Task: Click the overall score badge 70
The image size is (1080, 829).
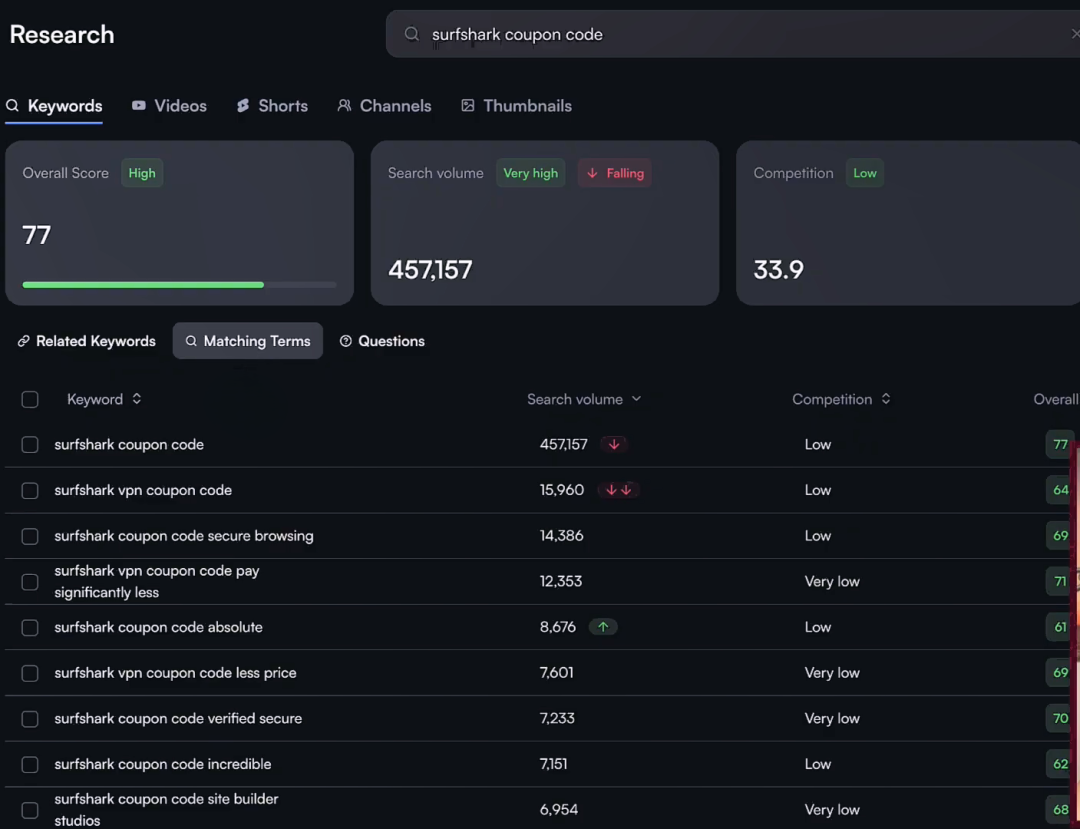Action: (1060, 719)
